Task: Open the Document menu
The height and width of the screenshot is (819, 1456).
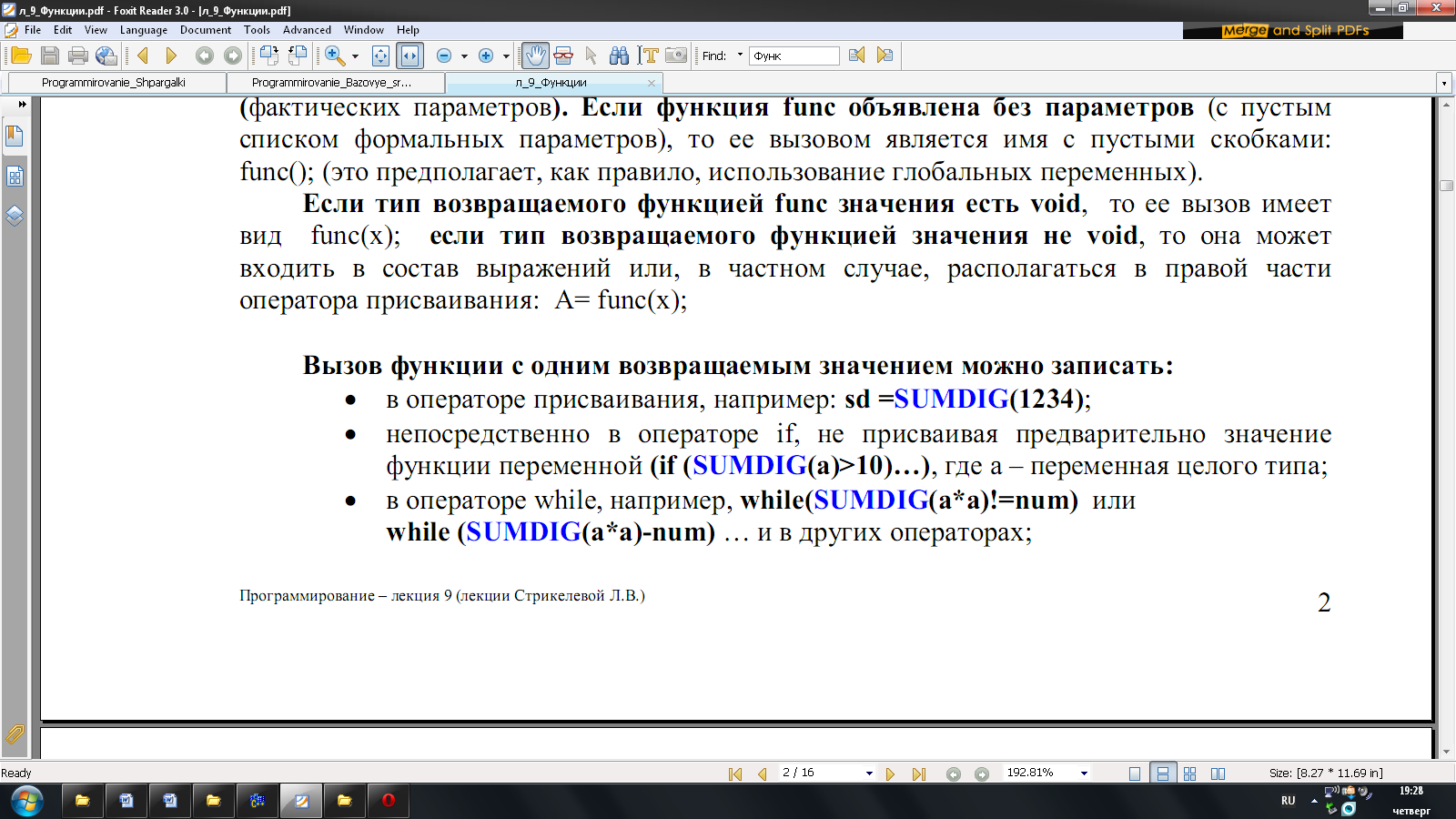Action: pos(206,30)
